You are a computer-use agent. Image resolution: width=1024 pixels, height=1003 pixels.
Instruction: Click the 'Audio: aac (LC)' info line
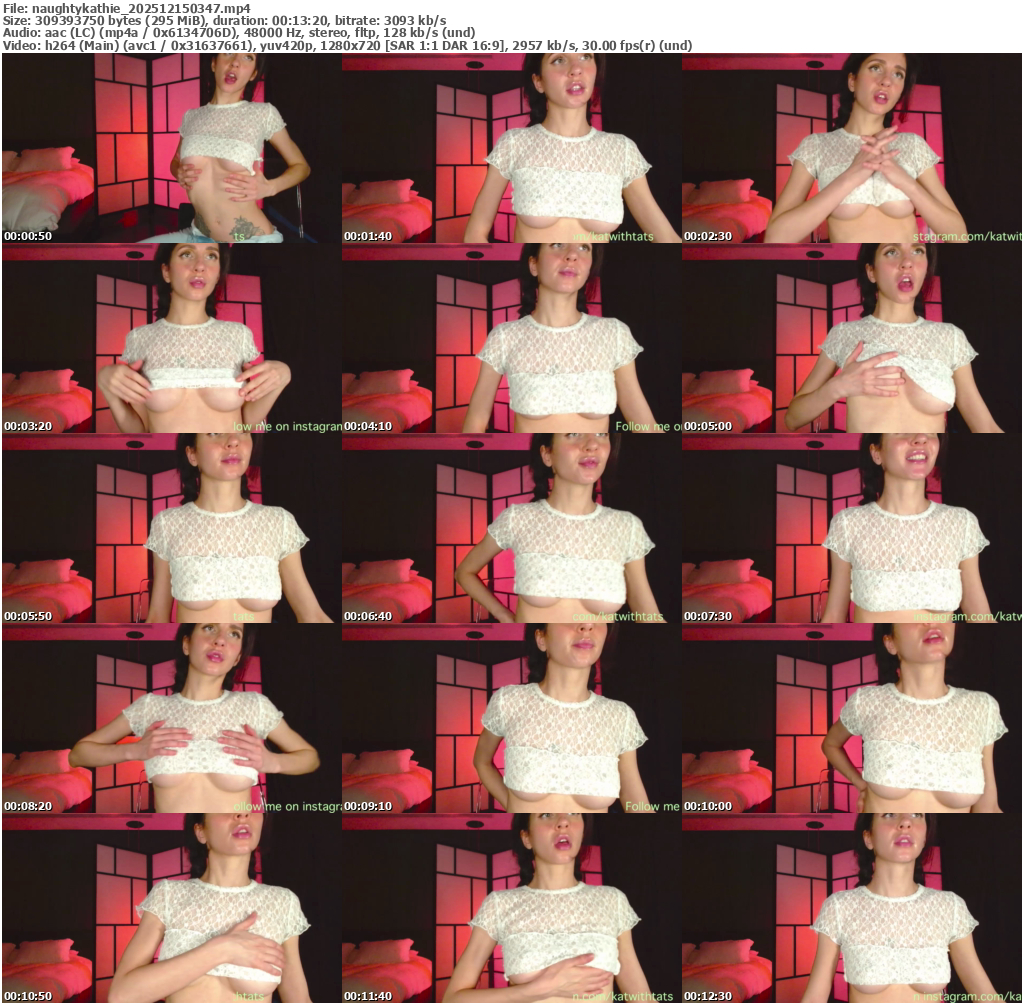pos(239,33)
